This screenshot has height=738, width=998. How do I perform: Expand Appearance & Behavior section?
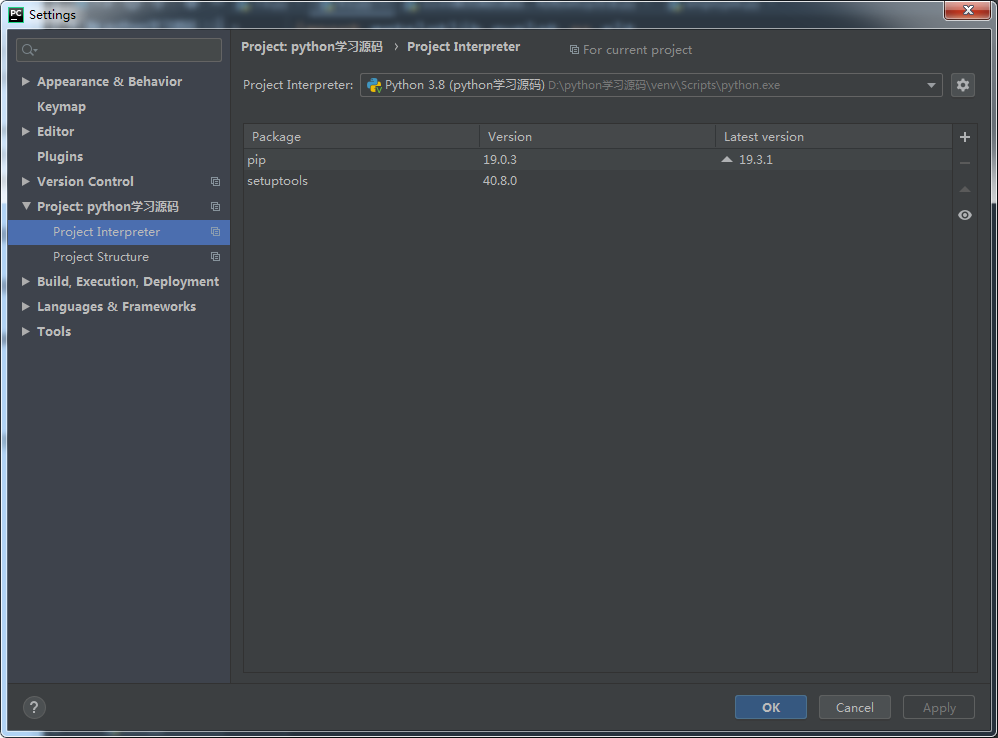tap(25, 81)
